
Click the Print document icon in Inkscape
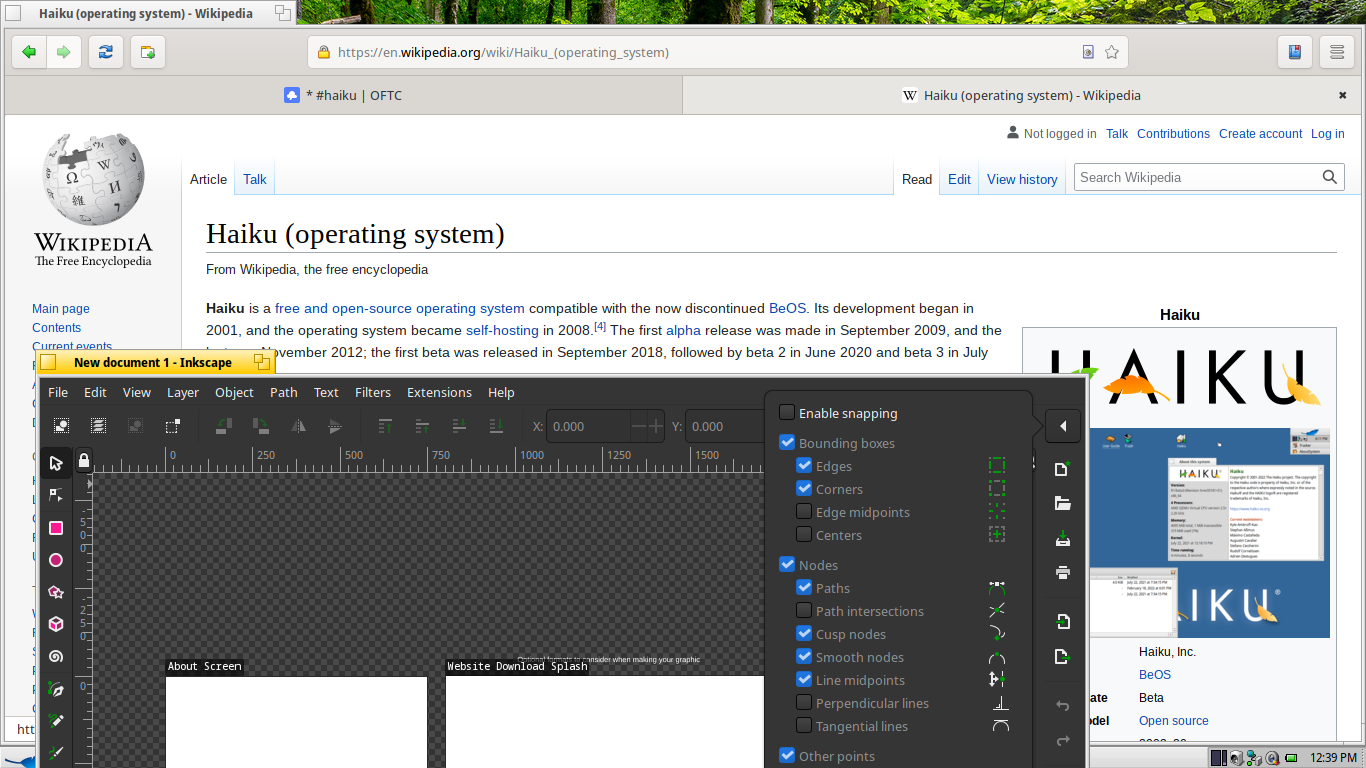tap(1063, 573)
